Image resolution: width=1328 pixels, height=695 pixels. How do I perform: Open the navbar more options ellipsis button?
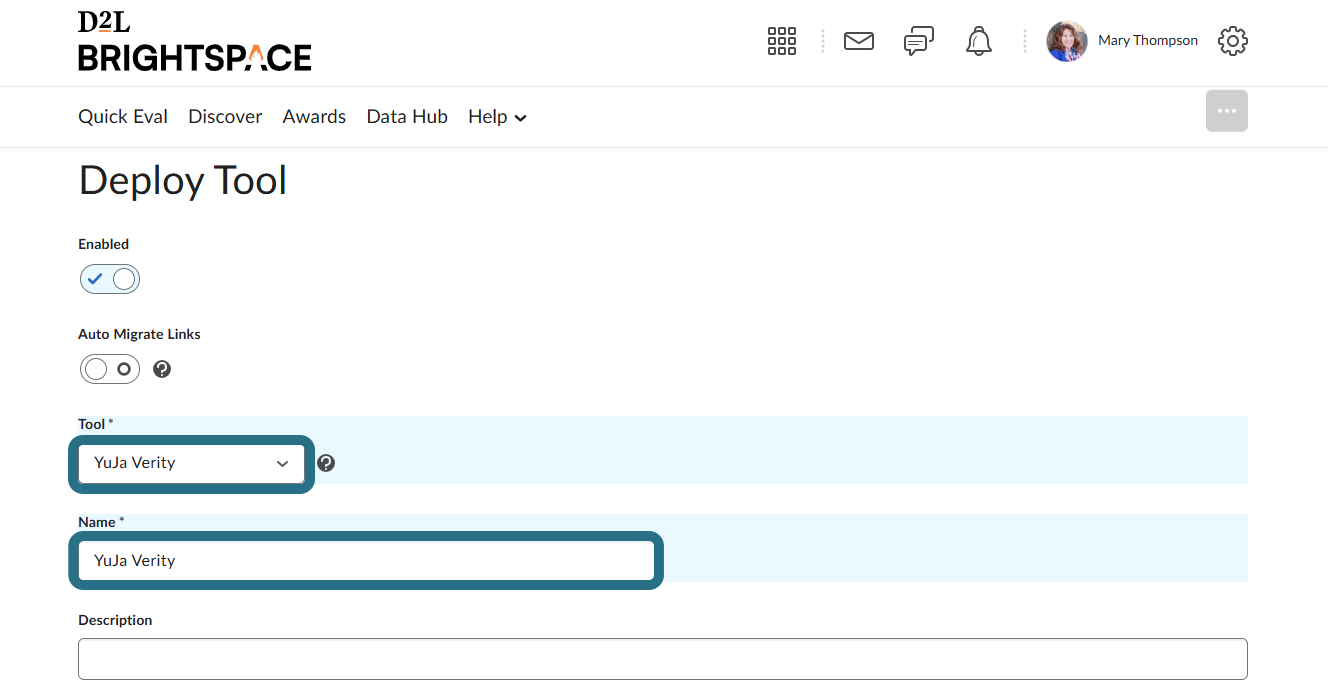tap(1227, 111)
